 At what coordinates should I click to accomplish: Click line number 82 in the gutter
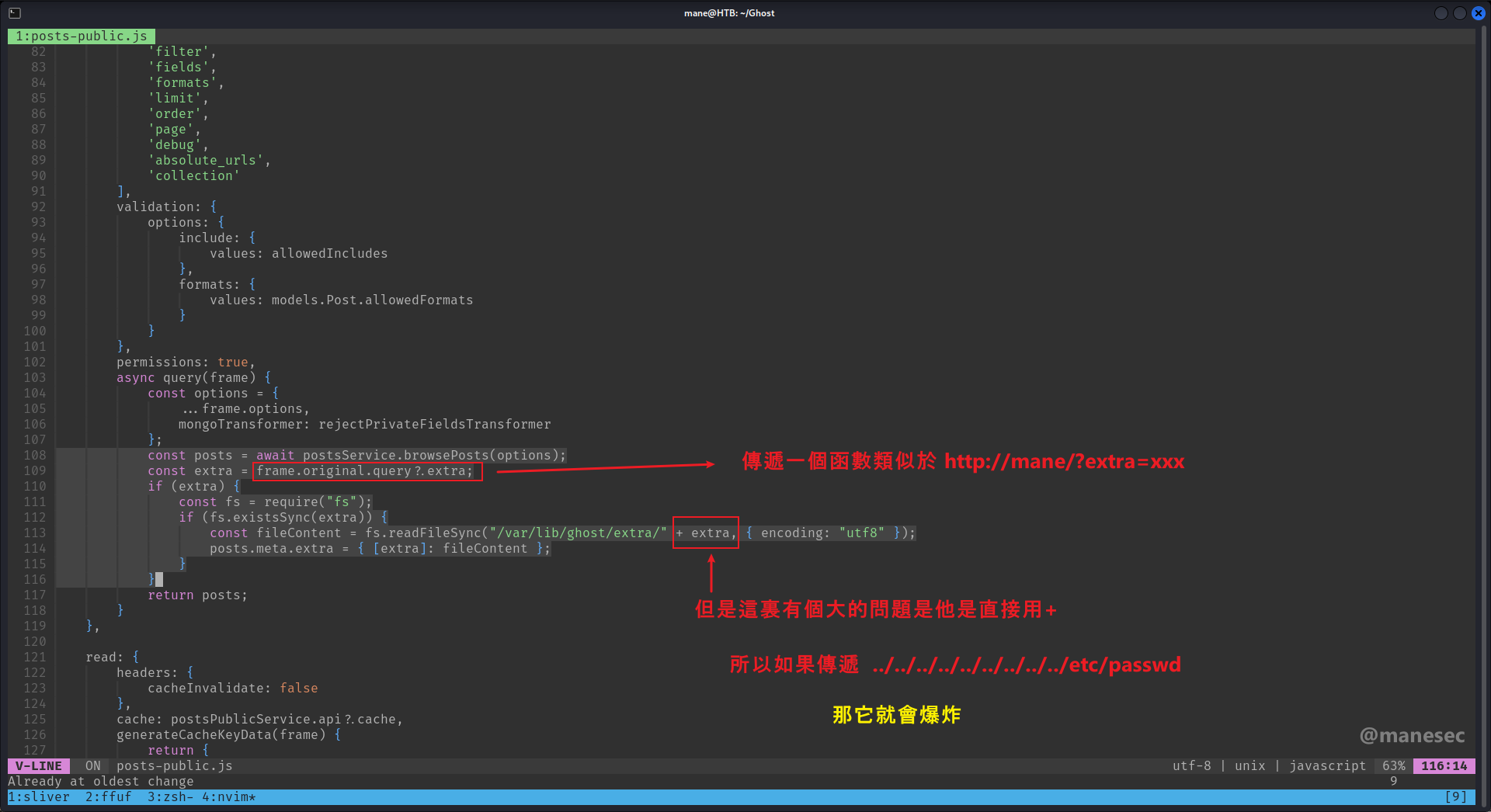39,52
